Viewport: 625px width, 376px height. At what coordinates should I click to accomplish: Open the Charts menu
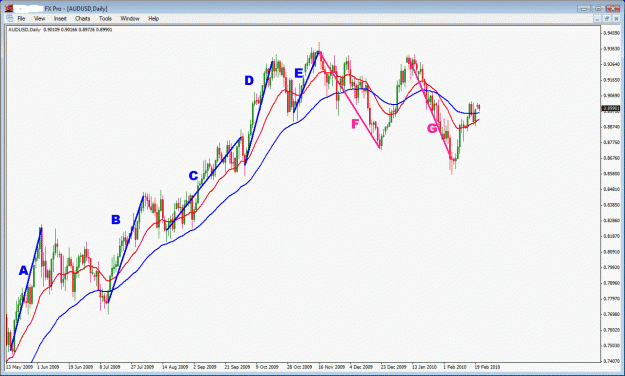point(83,19)
